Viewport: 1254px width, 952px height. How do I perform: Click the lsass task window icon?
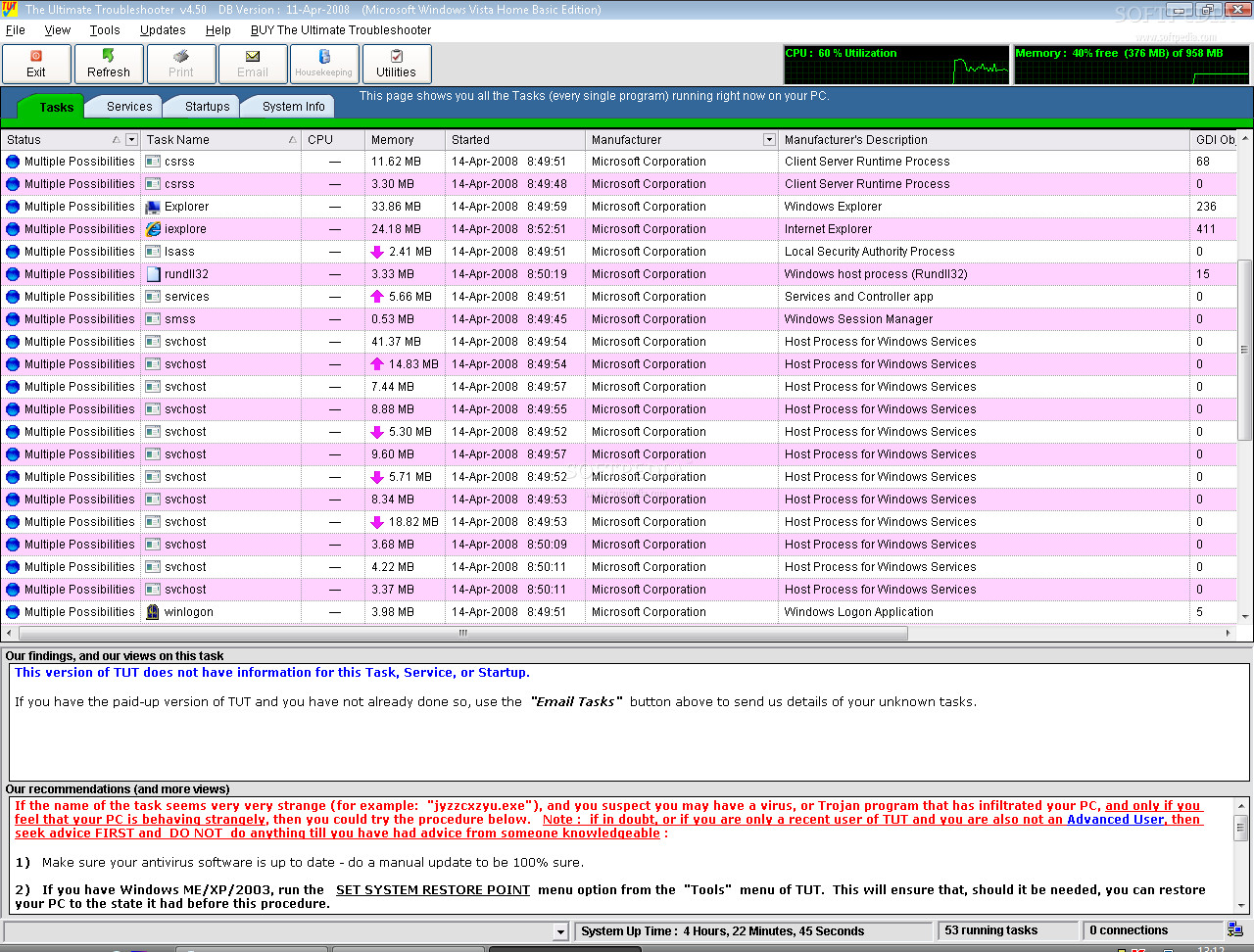coord(153,252)
